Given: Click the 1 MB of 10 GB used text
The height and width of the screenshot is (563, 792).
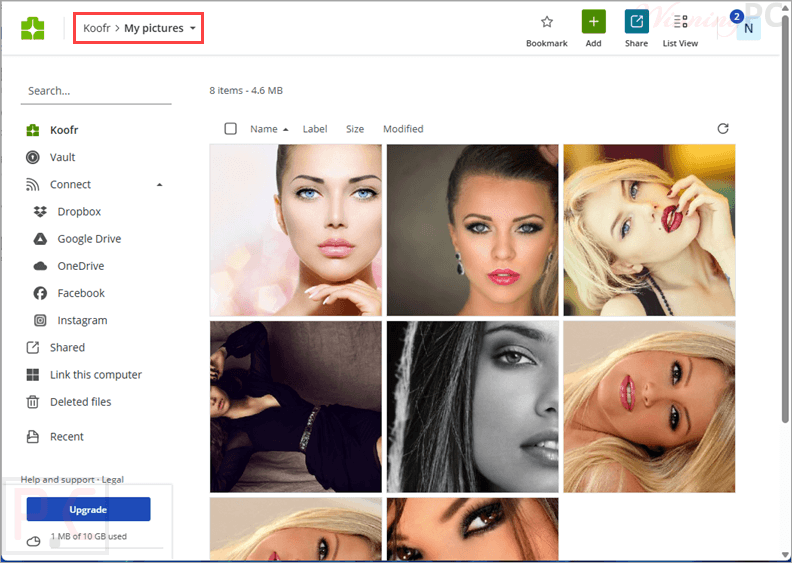Looking at the screenshot, I should pos(89,536).
